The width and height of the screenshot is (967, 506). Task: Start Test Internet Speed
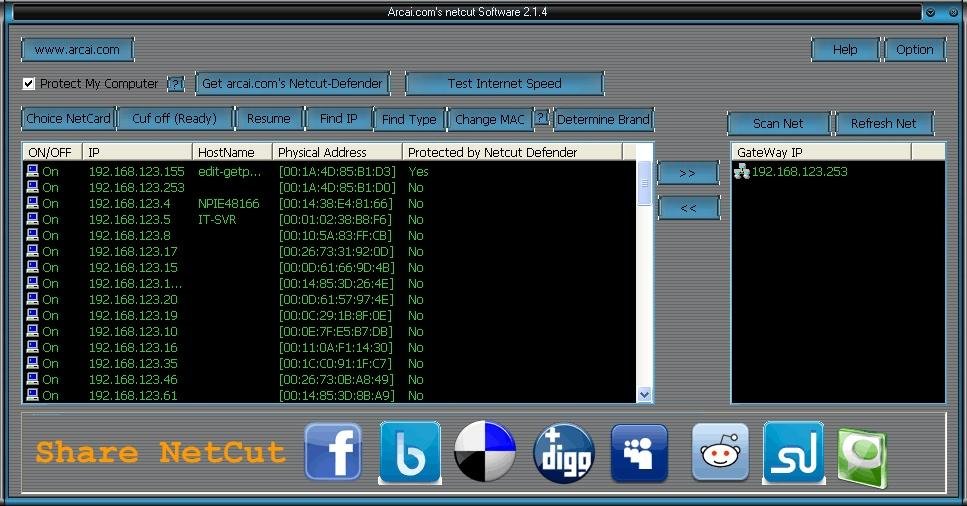(504, 83)
